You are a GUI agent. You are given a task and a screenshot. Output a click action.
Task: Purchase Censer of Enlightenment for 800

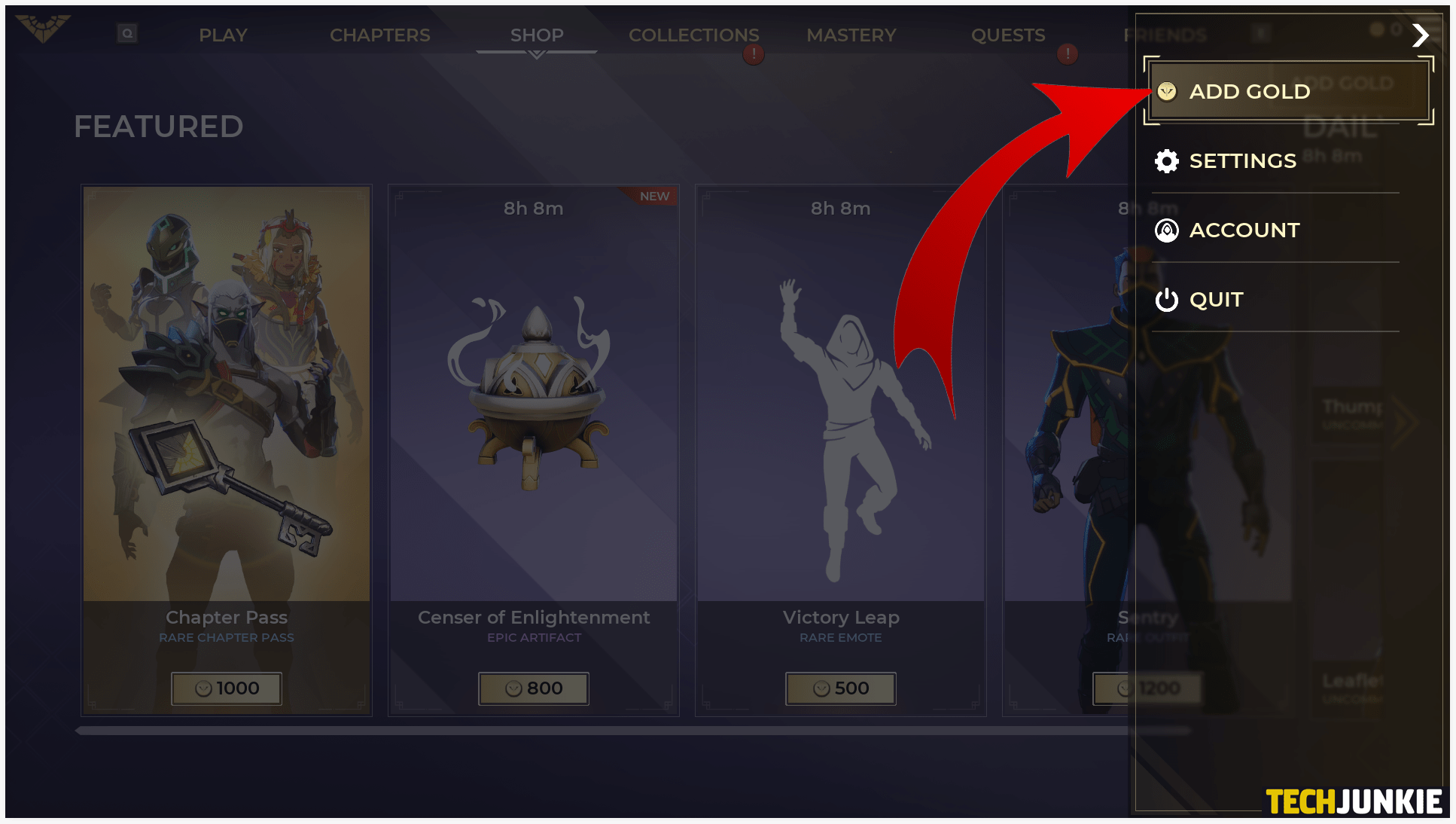click(x=534, y=688)
